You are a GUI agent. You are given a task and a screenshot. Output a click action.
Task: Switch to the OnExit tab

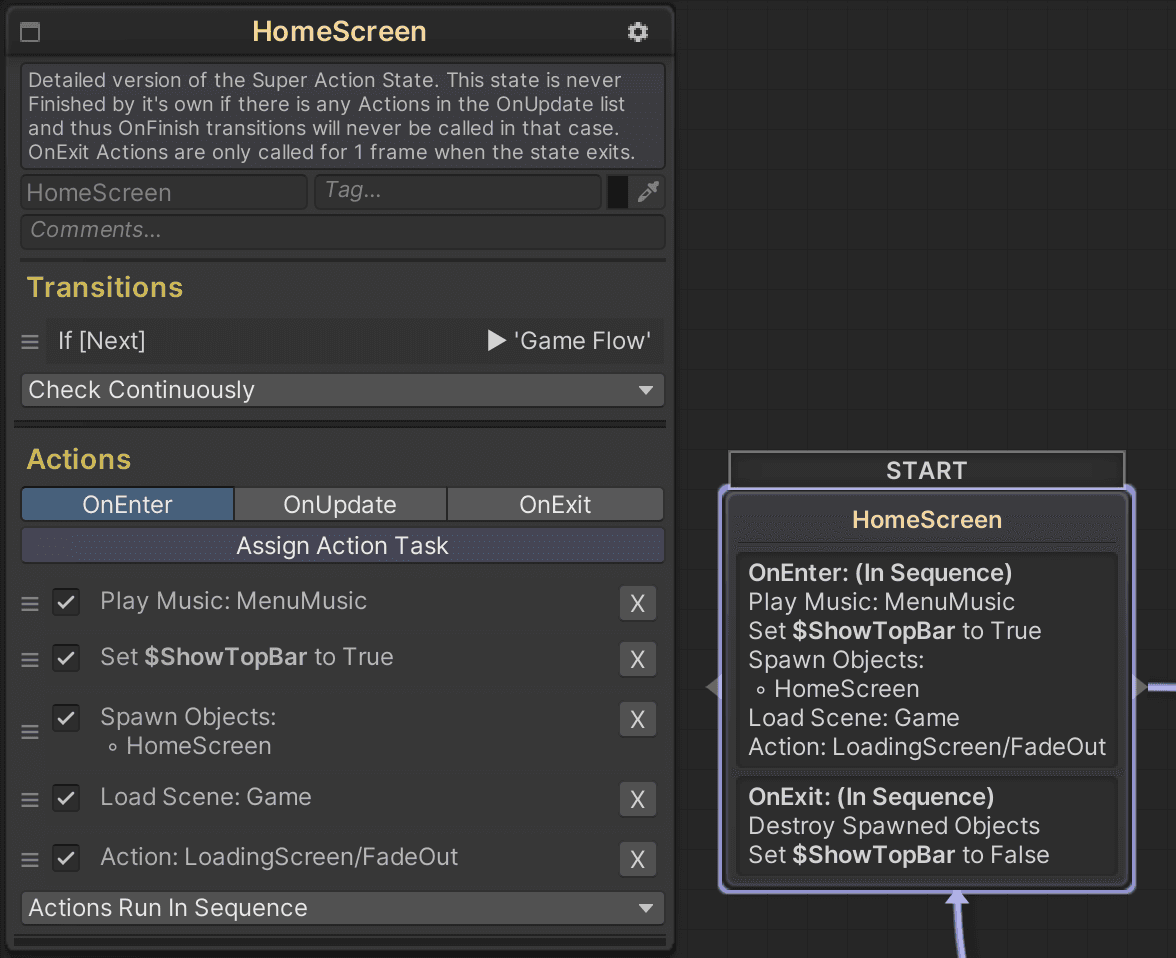pos(556,504)
